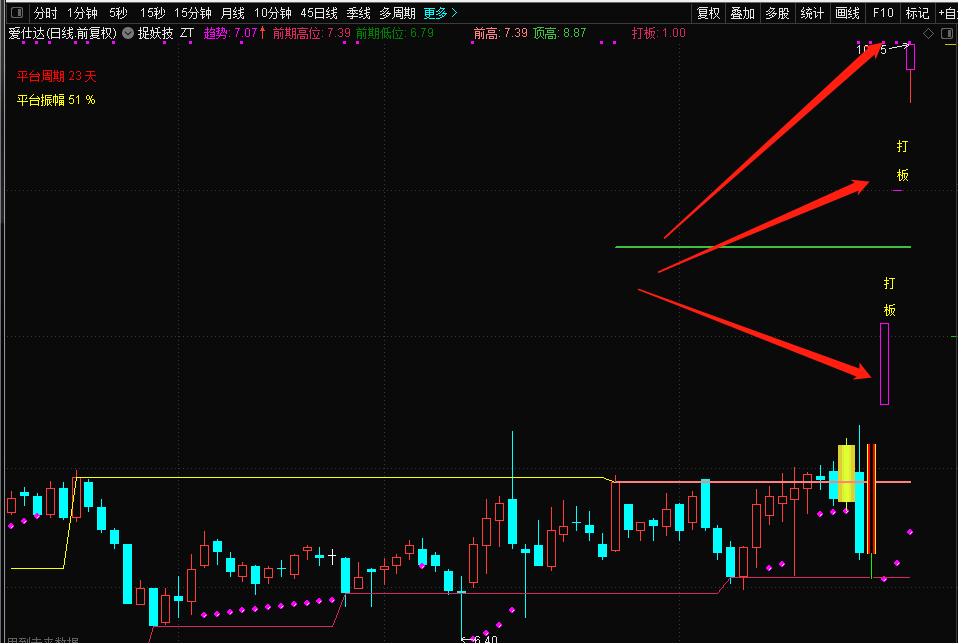Click the 捉妖技 indicator name
958x643 pixels.
155,33
